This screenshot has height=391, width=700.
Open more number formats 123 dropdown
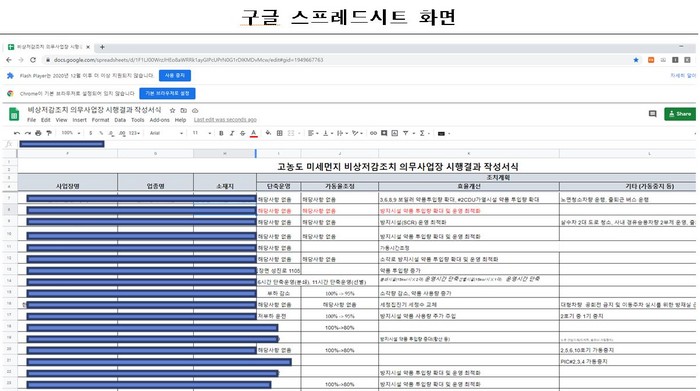[x=134, y=133]
